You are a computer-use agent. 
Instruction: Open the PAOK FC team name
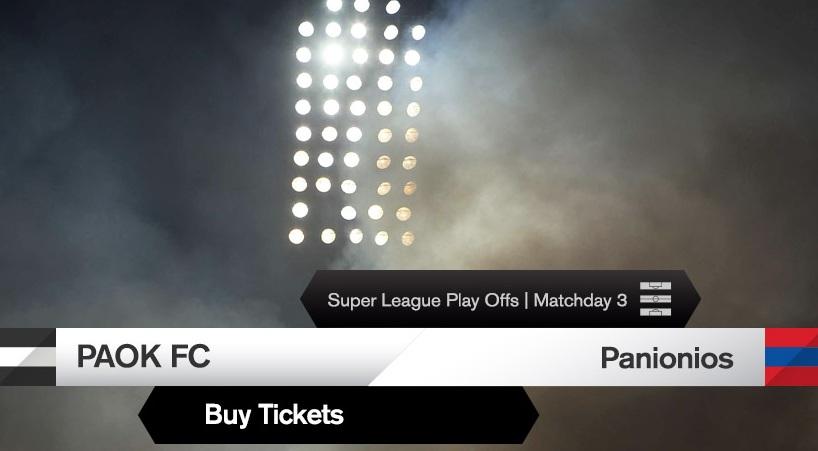(x=143, y=357)
